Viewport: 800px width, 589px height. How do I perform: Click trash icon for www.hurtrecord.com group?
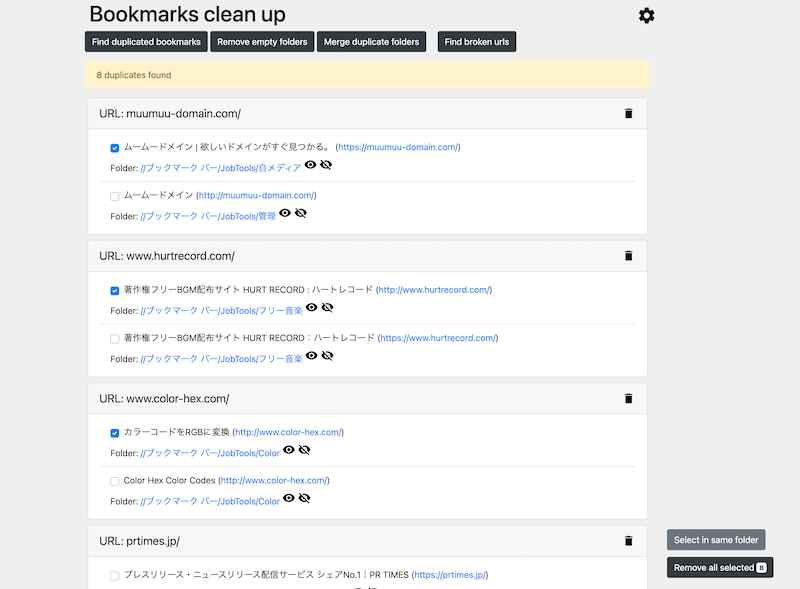(628, 256)
